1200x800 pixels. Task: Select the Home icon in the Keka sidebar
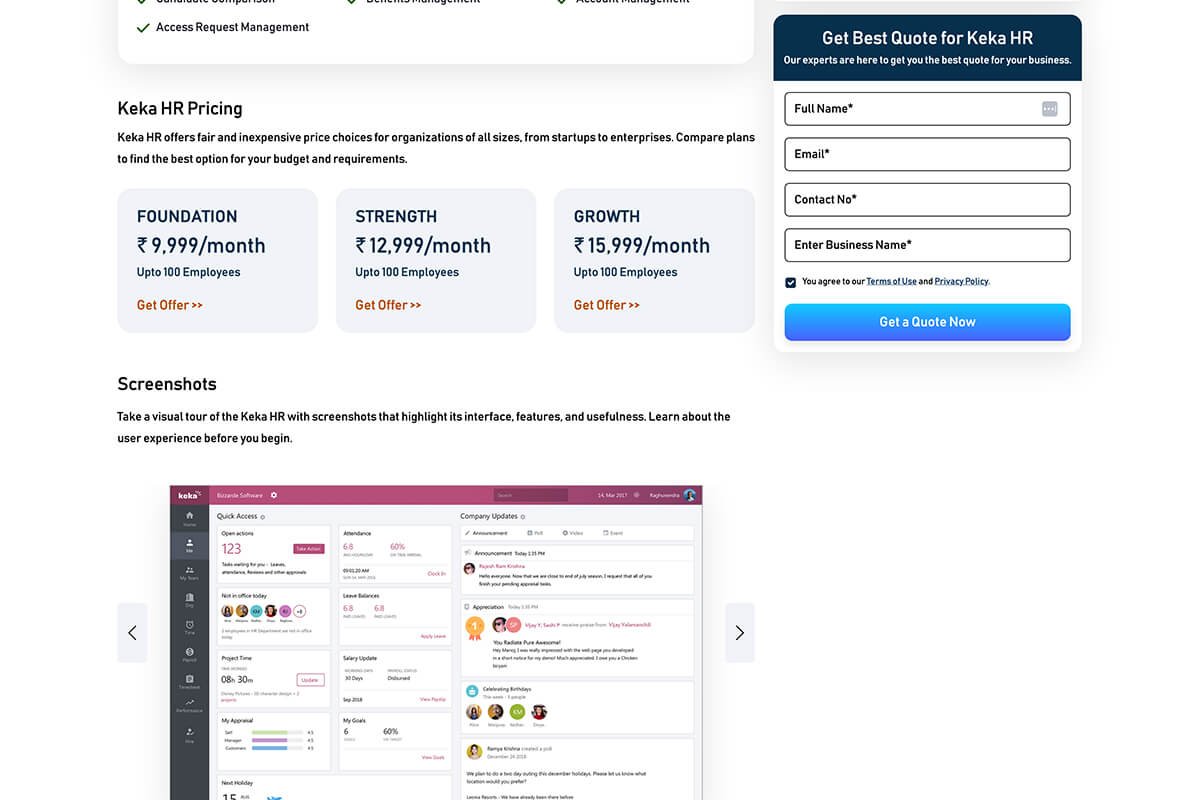pyautogui.click(x=189, y=515)
